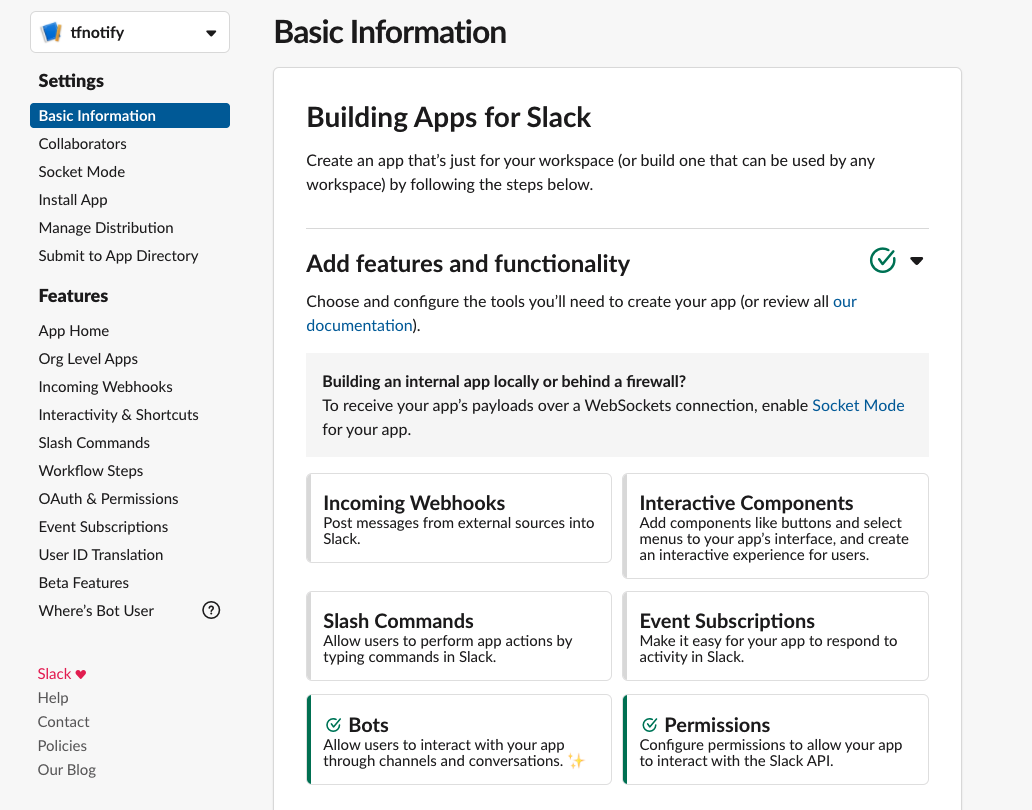Click the Settings section heading
The image size is (1032, 810).
click(x=71, y=81)
